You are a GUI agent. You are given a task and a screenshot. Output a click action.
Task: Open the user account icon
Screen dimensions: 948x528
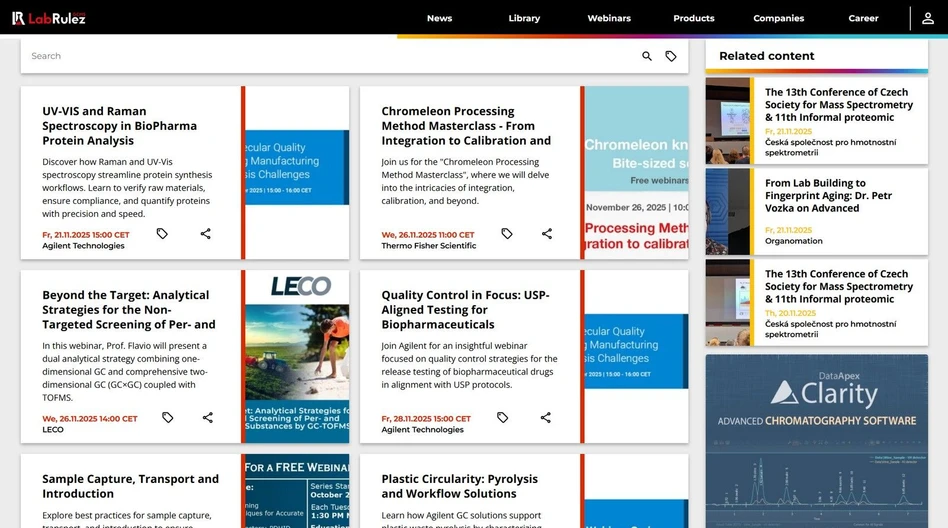tap(927, 18)
